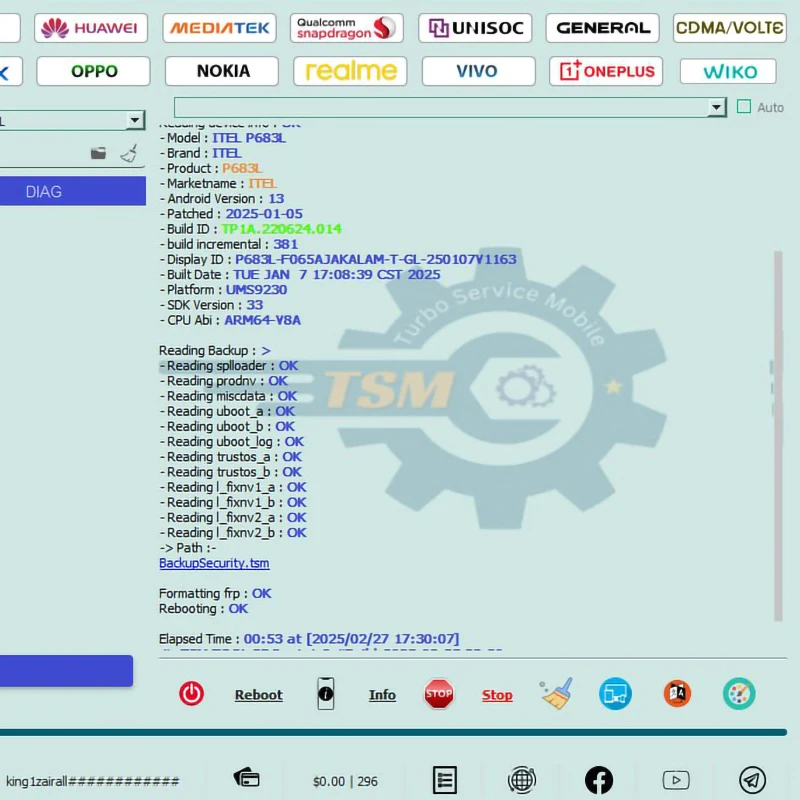800x800 pixels.
Task: Click the Model ITEL P683L line
Action: [x=223, y=138]
